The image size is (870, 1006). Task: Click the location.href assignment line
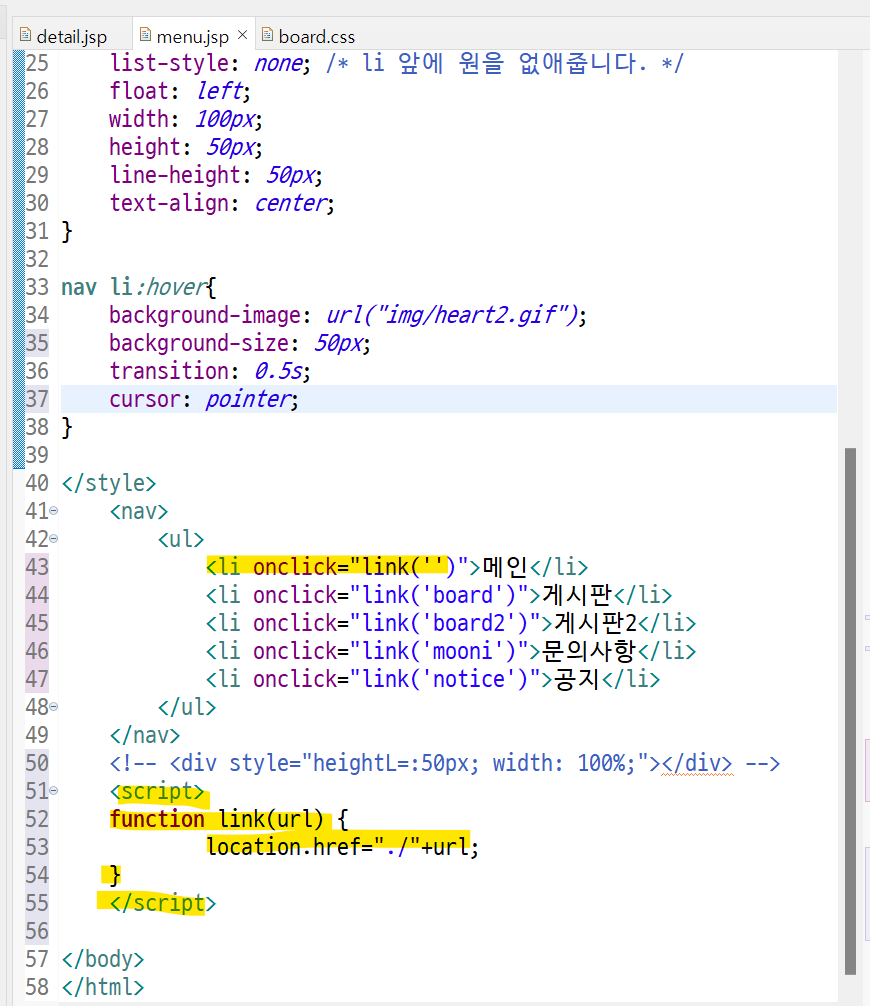coord(343,848)
